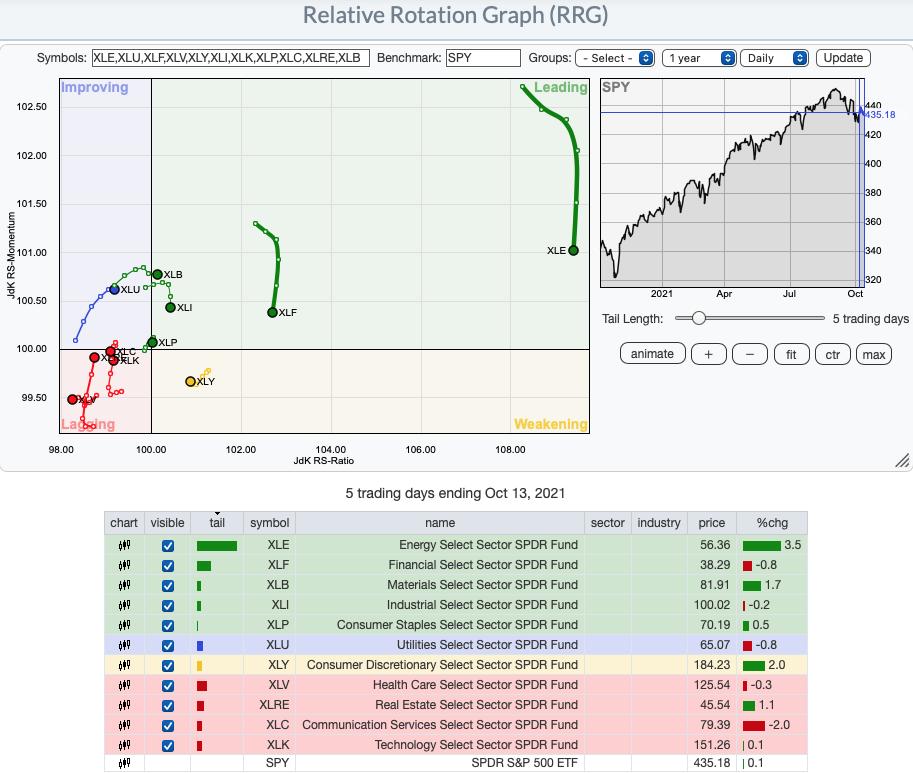Uncheck visibility for XLC
This screenshot has height=773, width=913.
tap(168, 726)
